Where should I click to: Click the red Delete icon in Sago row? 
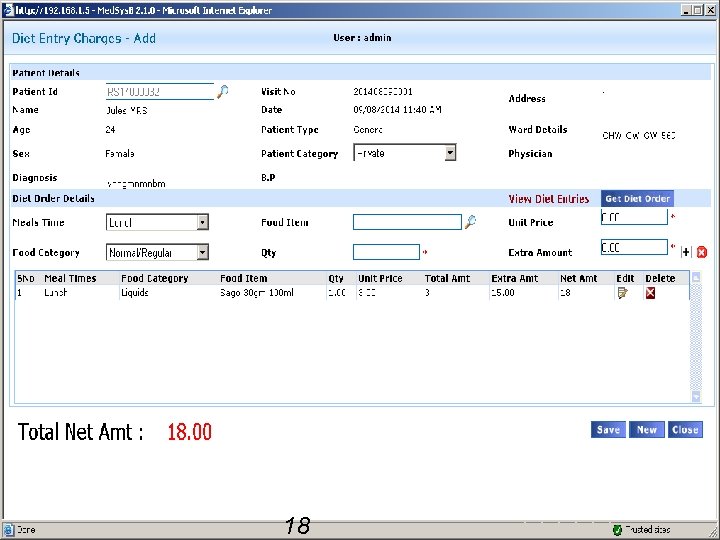(x=650, y=292)
